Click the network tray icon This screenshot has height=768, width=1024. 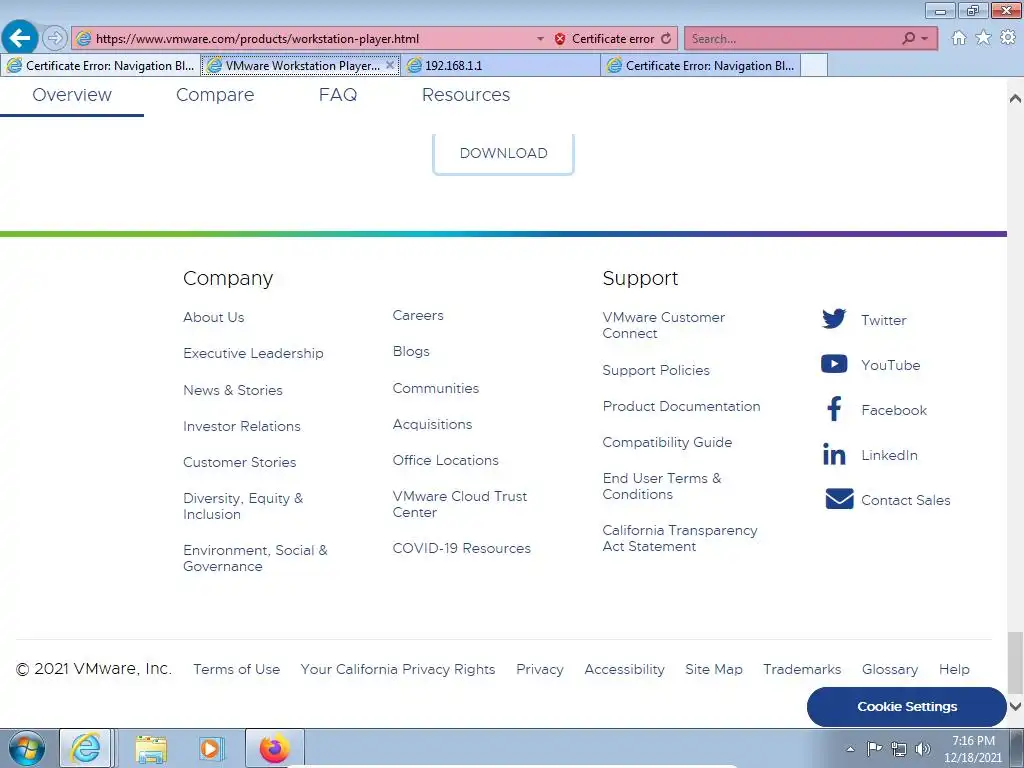click(x=899, y=749)
